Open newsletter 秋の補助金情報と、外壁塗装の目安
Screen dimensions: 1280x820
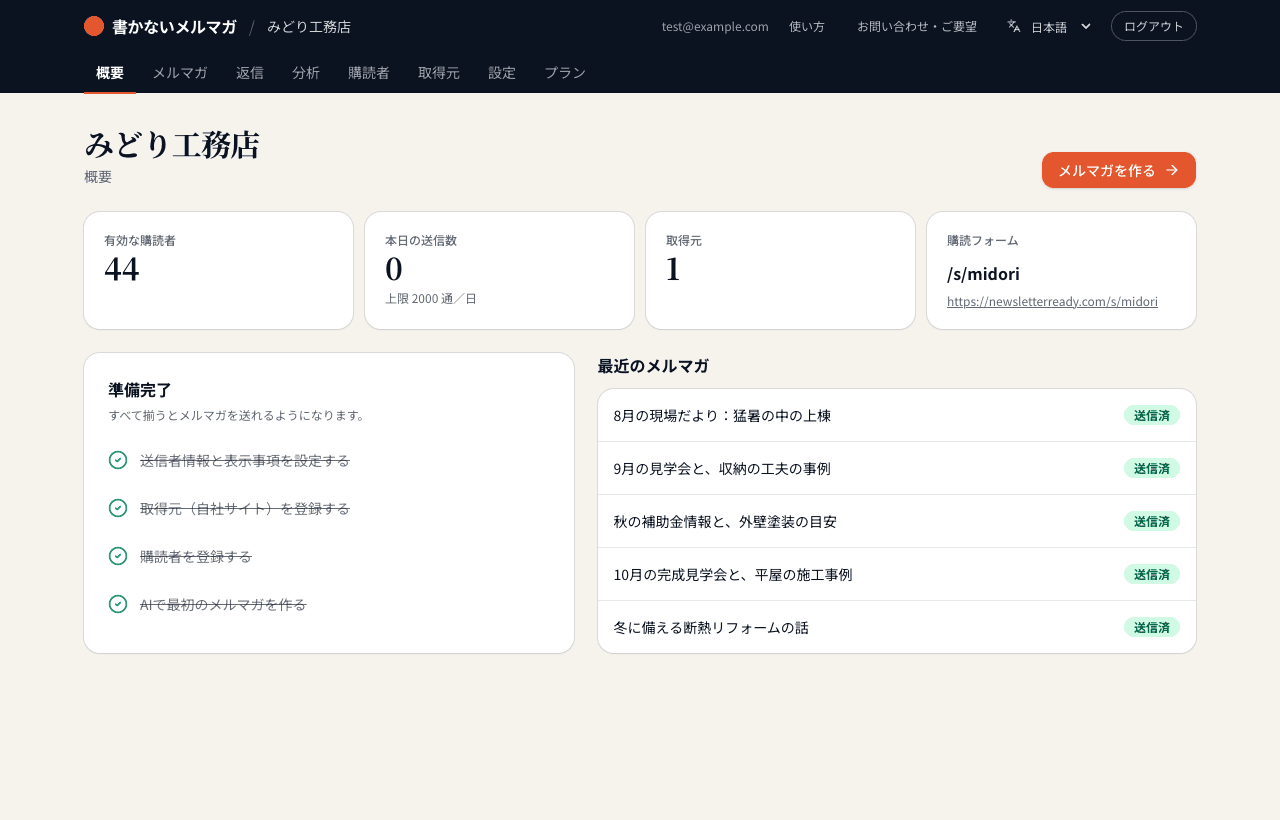click(897, 521)
